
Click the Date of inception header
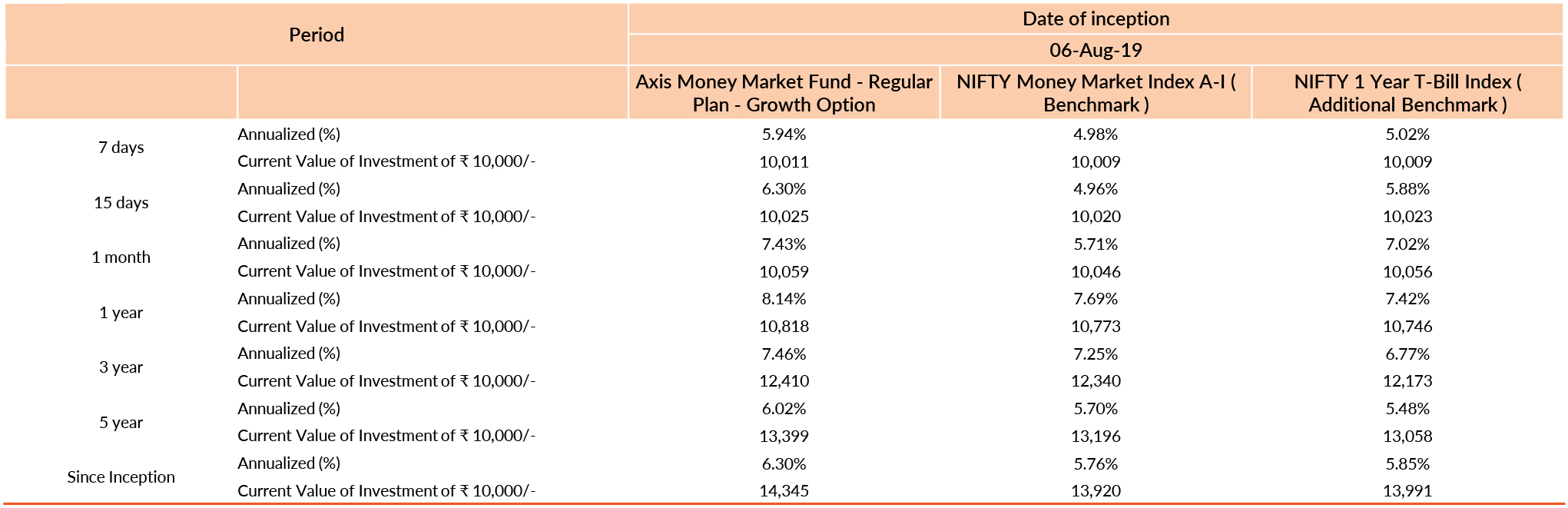1096,18
